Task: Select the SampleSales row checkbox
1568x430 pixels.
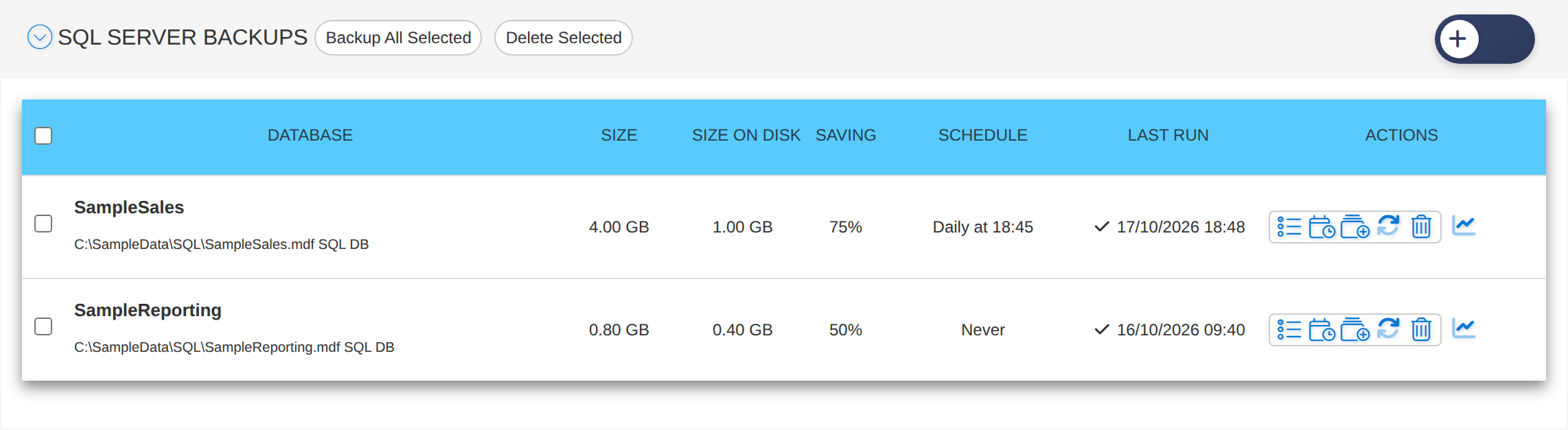Action: [x=43, y=224]
